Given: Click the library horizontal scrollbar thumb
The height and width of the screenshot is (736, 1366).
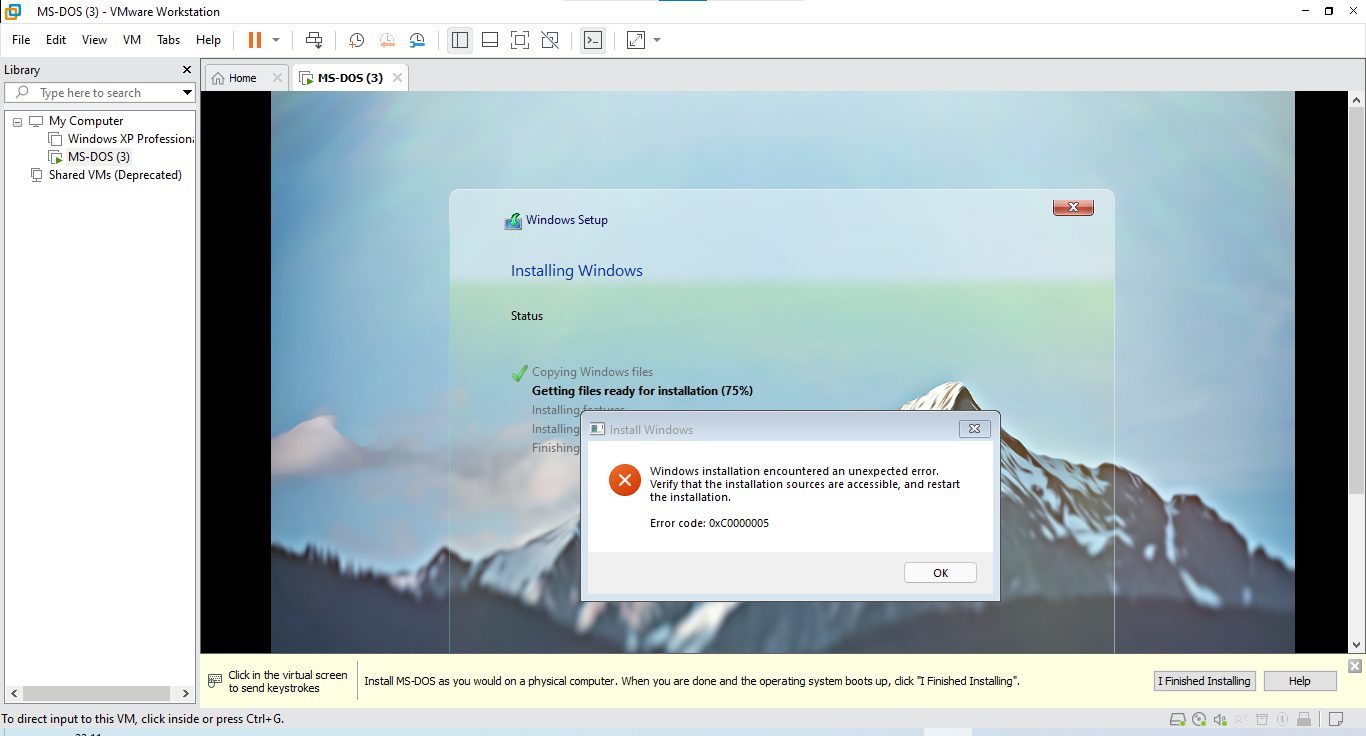Looking at the screenshot, I should 97,693.
